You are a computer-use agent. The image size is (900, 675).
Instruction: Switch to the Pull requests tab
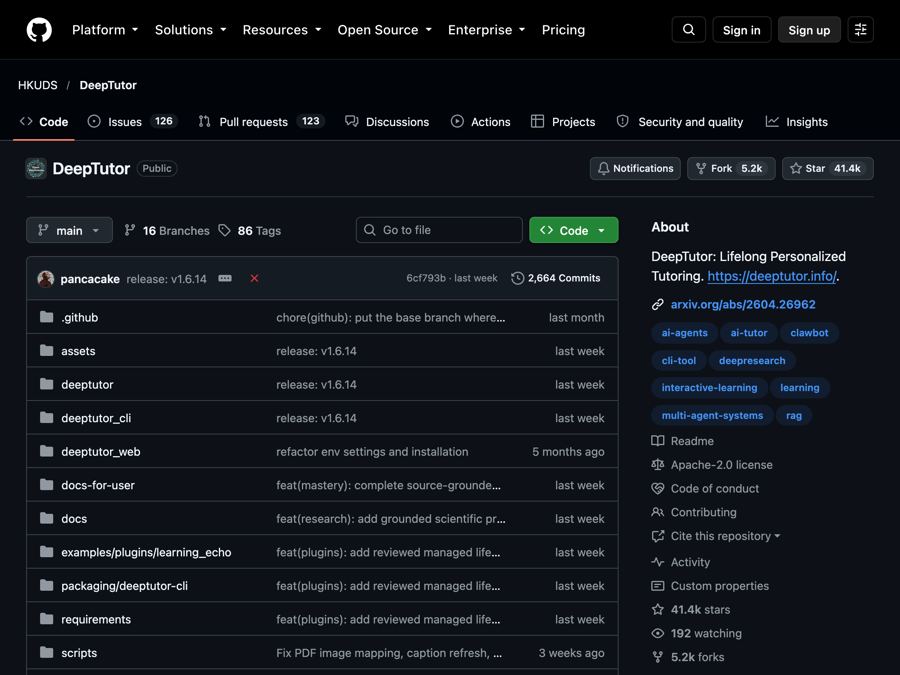click(x=261, y=122)
